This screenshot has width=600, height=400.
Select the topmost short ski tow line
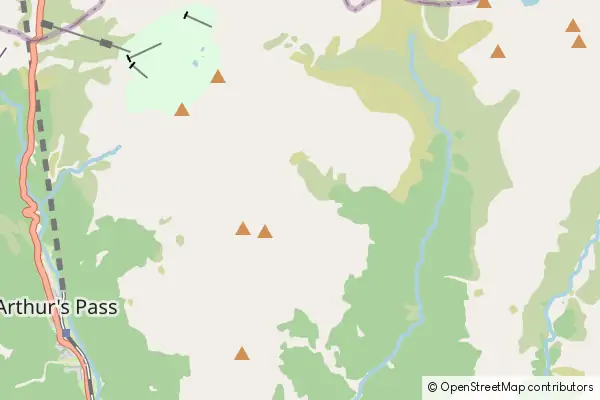point(198,20)
